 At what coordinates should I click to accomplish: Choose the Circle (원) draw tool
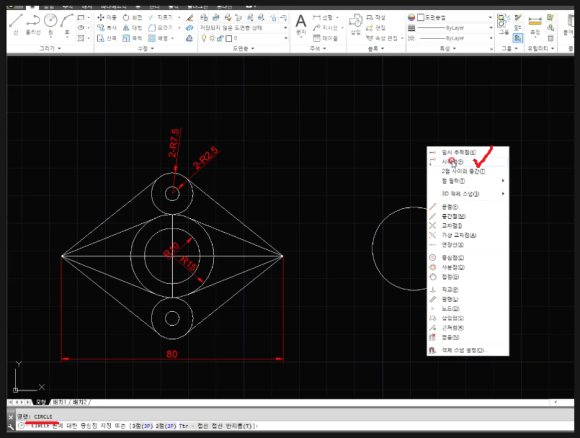51,24
